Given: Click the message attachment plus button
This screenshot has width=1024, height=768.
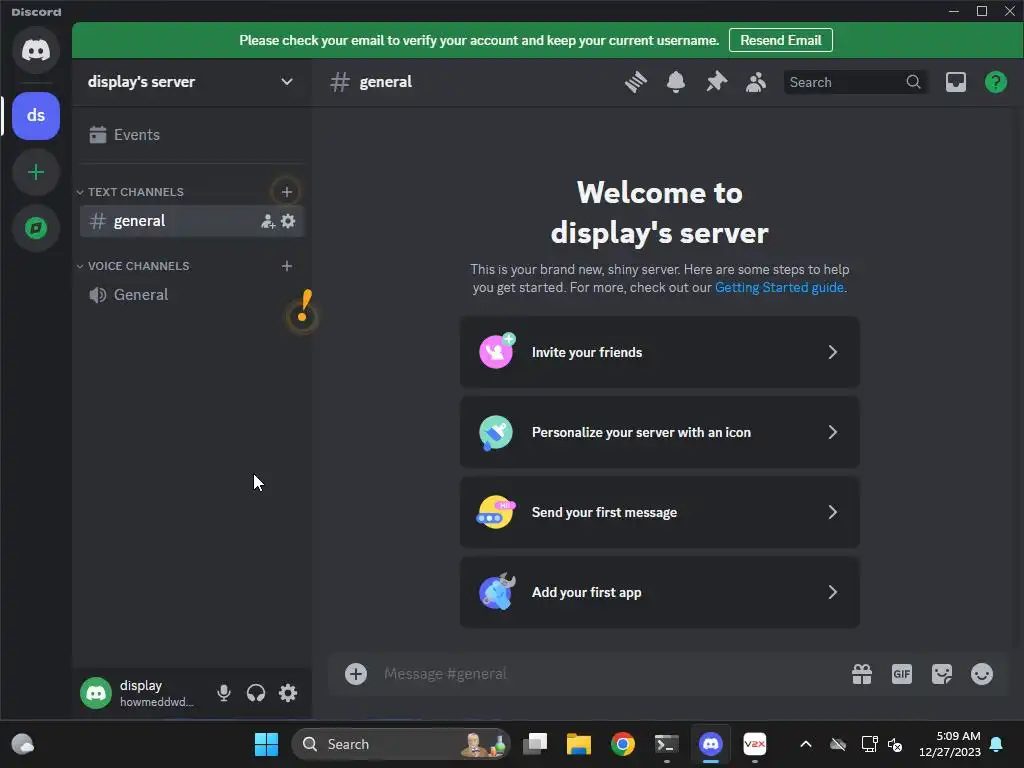Looking at the screenshot, I should coord(356,674).
